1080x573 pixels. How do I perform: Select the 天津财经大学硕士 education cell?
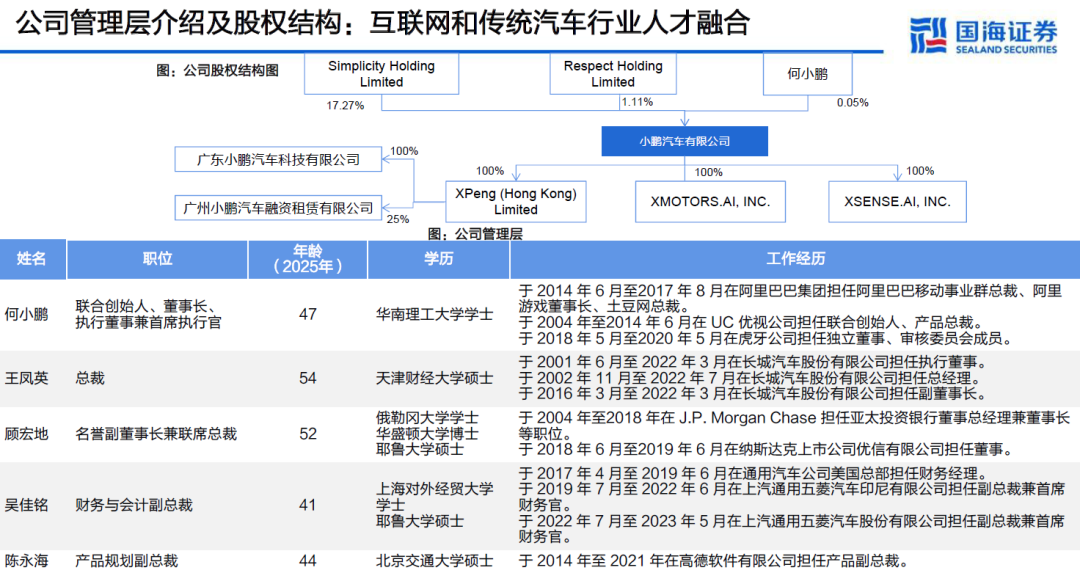click(x=435, y=378)
